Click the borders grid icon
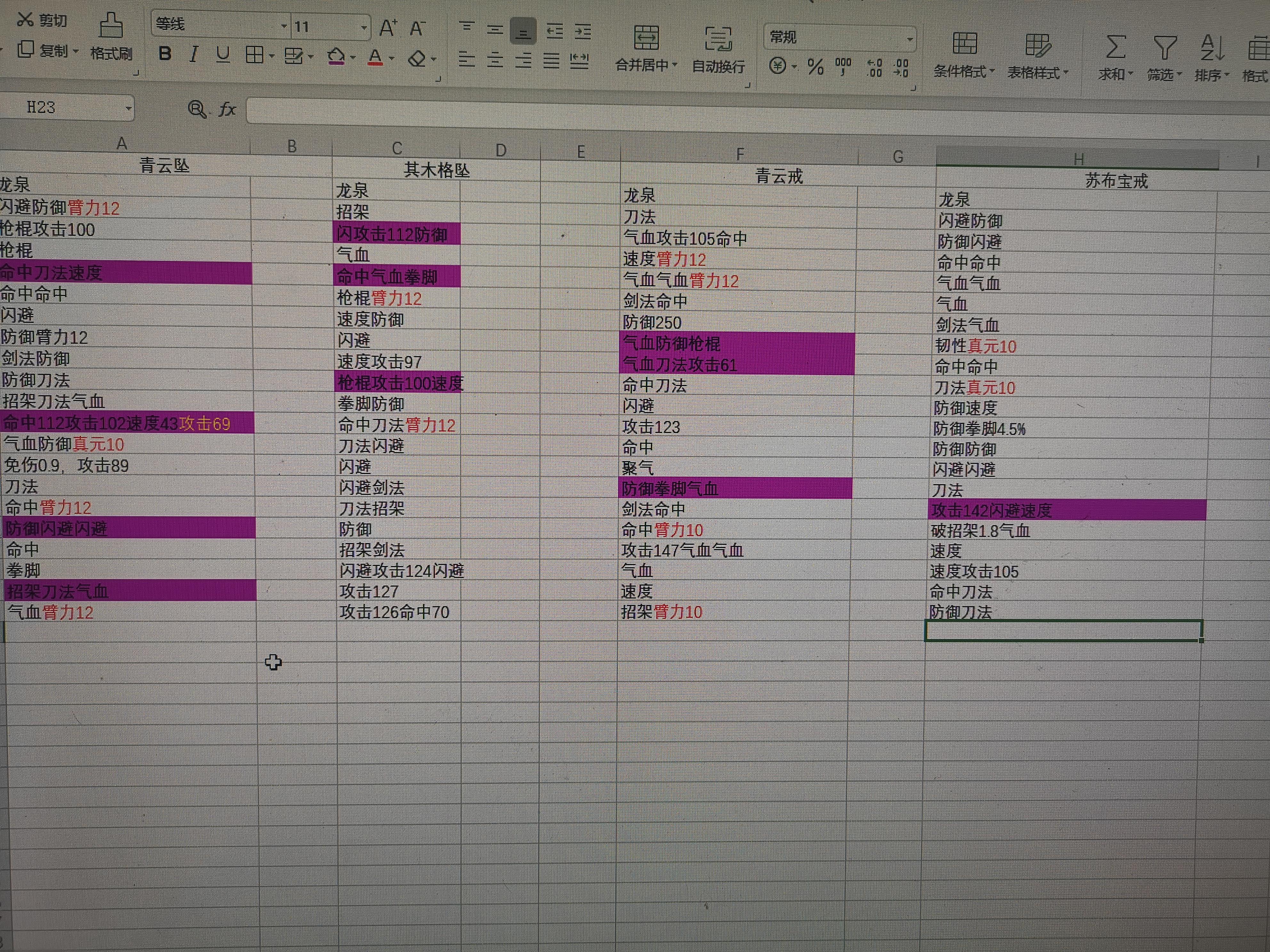 (254, 55)
